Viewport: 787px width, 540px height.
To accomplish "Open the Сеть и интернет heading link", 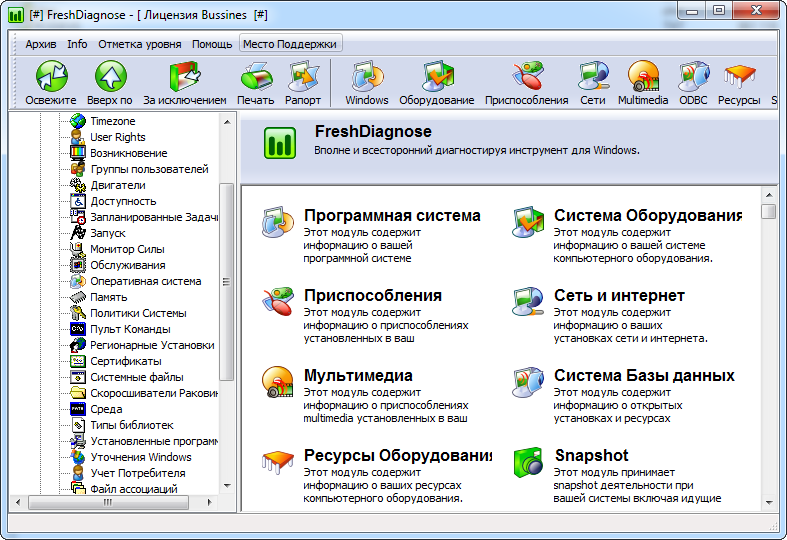I will [619, 296].
